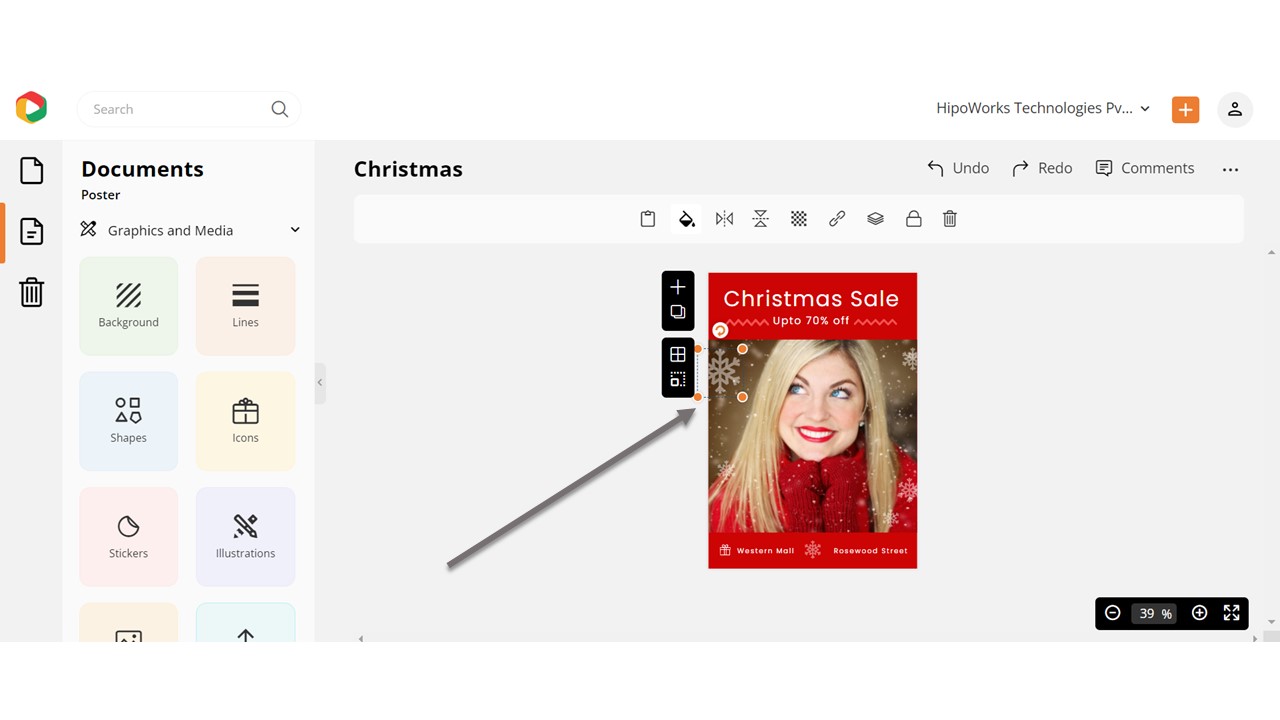Screen dimensions: 1280x720
Task: Undo the last action
Action: [957, 168]
